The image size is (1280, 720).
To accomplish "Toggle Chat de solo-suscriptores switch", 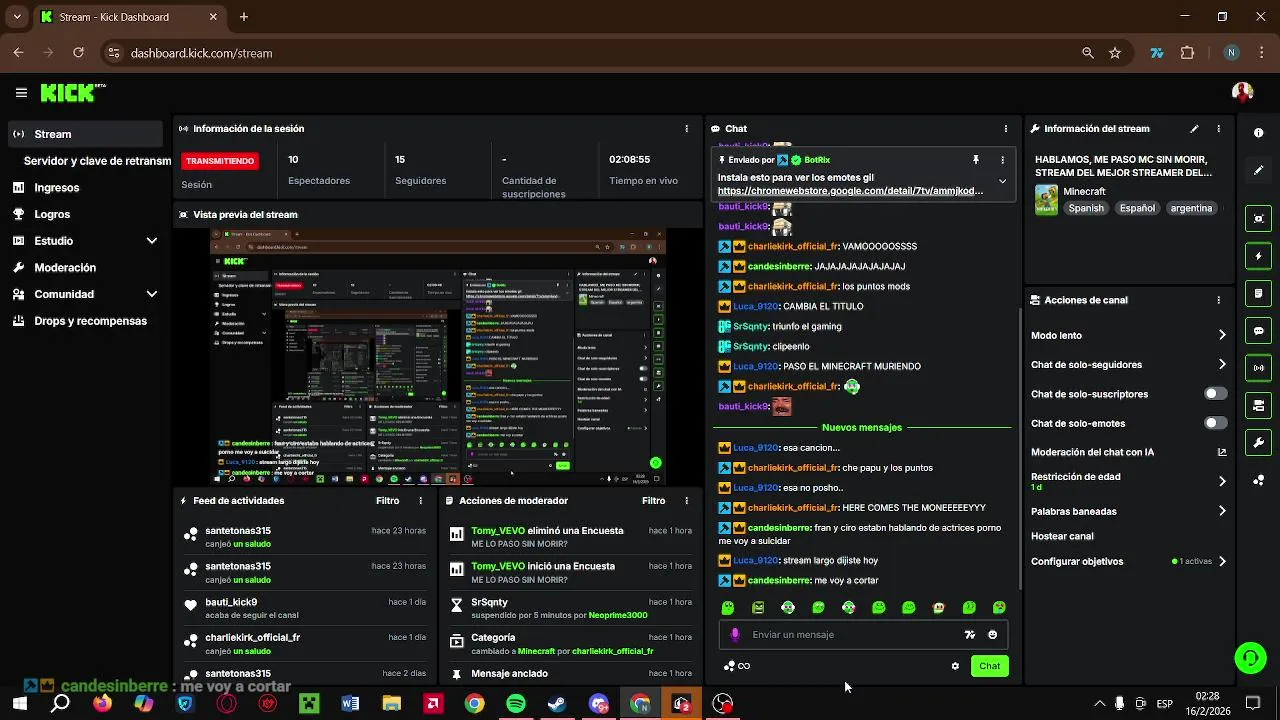I will tap(1215, 394).
